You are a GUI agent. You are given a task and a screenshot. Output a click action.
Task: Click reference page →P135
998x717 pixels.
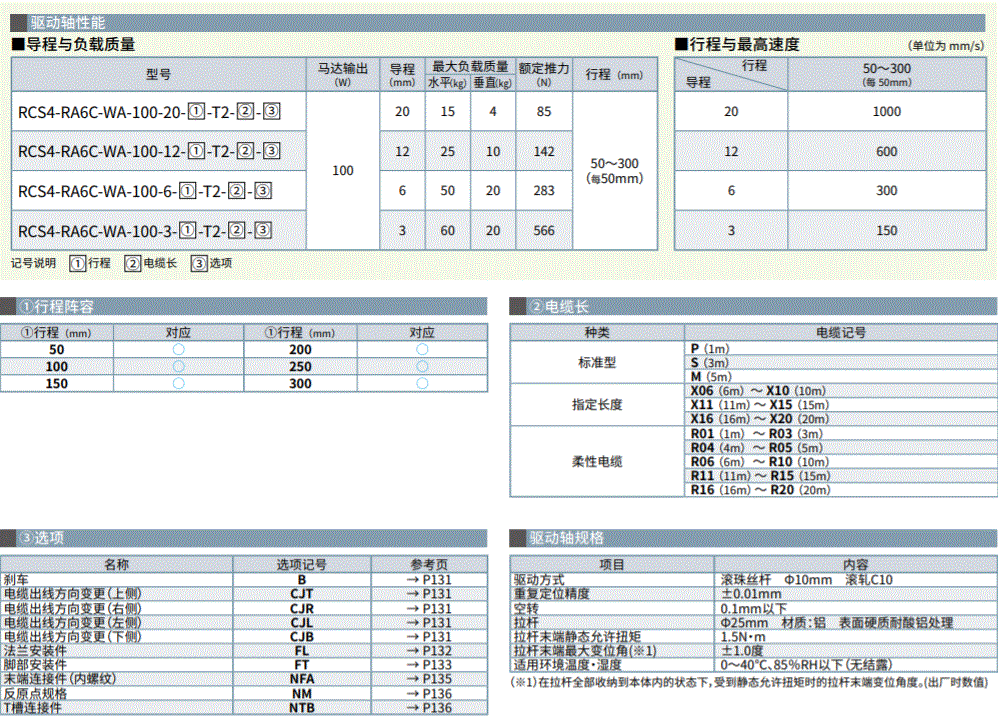tap(429, 679)
